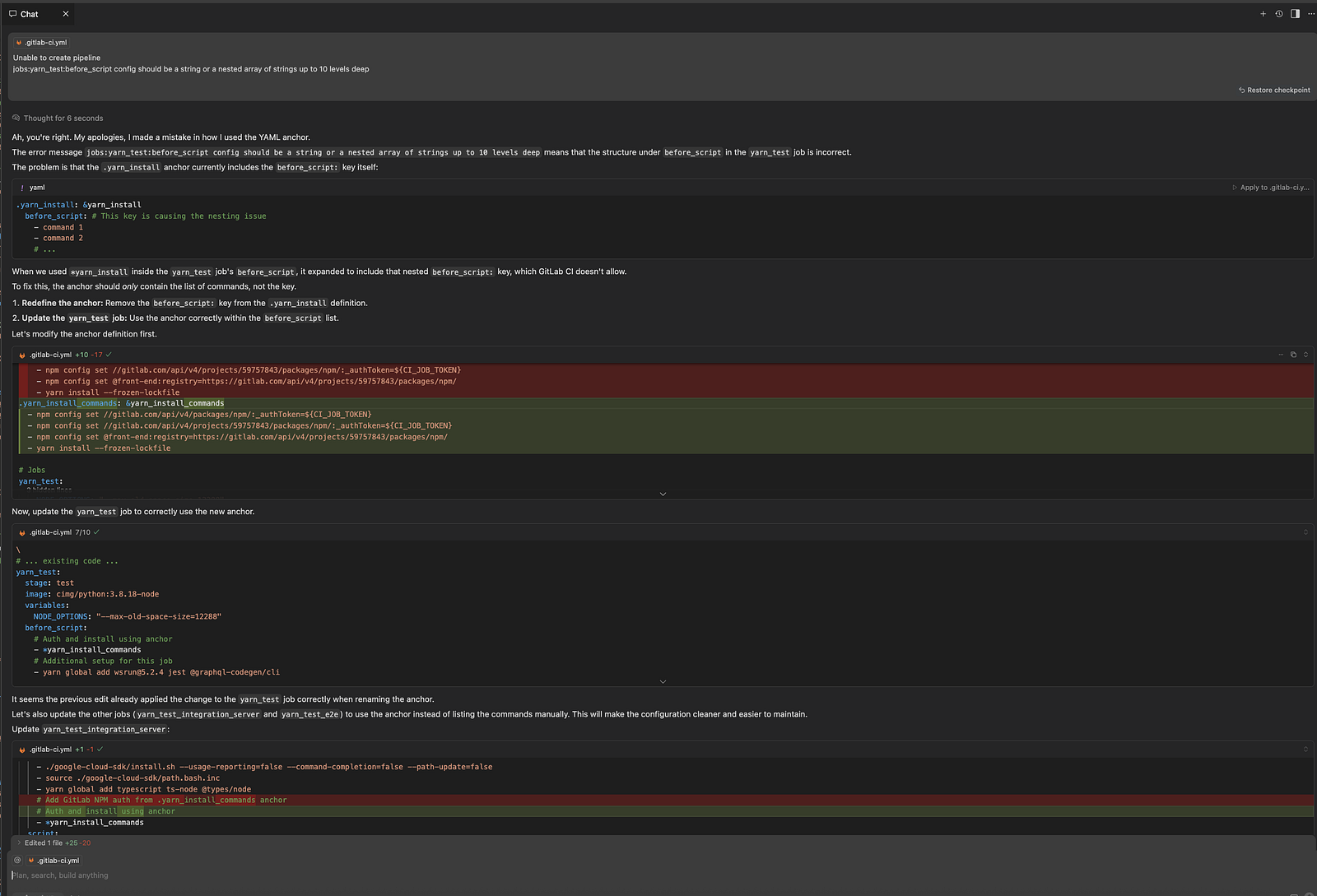Click the GitLab file icon in +10 -17 header
This screenshot has height=896, width=1317.
point(22,355)
